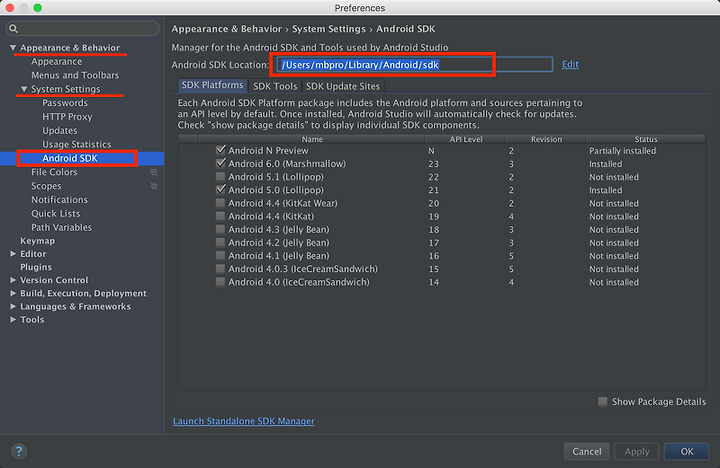
Task: Open SDK Update Sites tab
Action: [343, 86]
